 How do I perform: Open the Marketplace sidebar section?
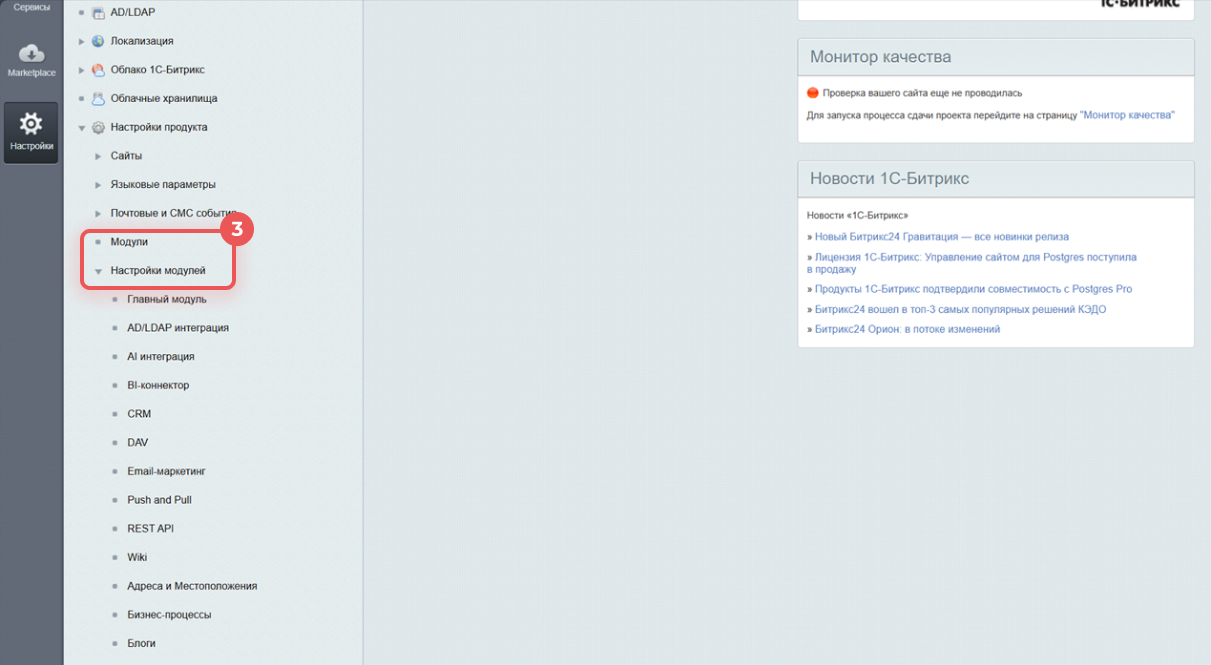coord(31,59)
